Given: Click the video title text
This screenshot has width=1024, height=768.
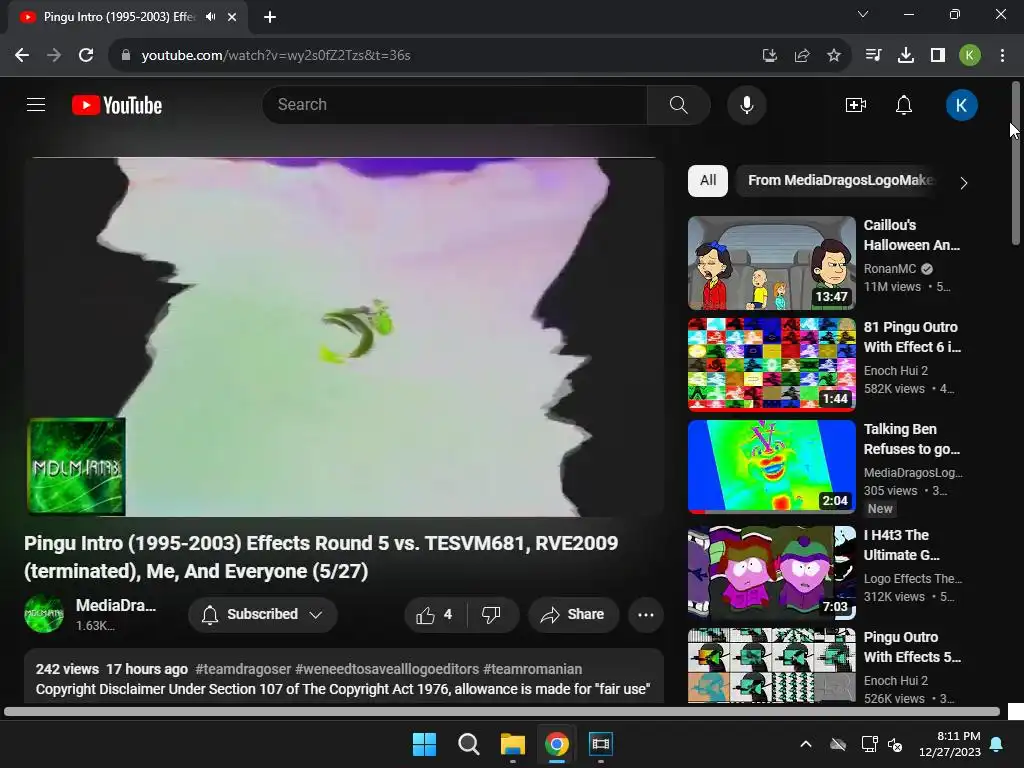Looking at the screenshot, I should pyautogui.click(x=321, y=557).
